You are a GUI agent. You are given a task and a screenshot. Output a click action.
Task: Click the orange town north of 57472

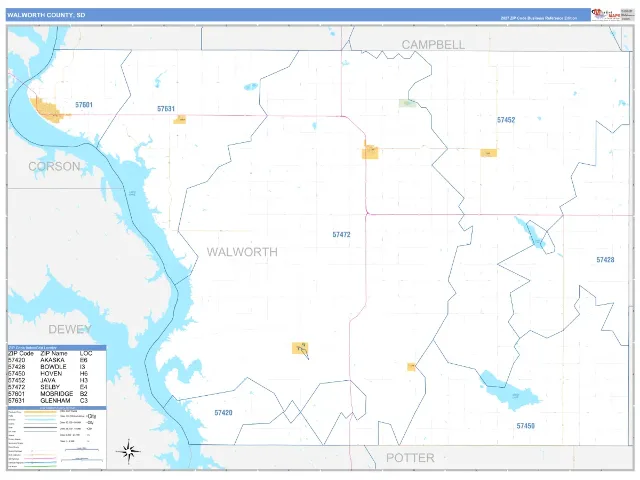[370, 151]
